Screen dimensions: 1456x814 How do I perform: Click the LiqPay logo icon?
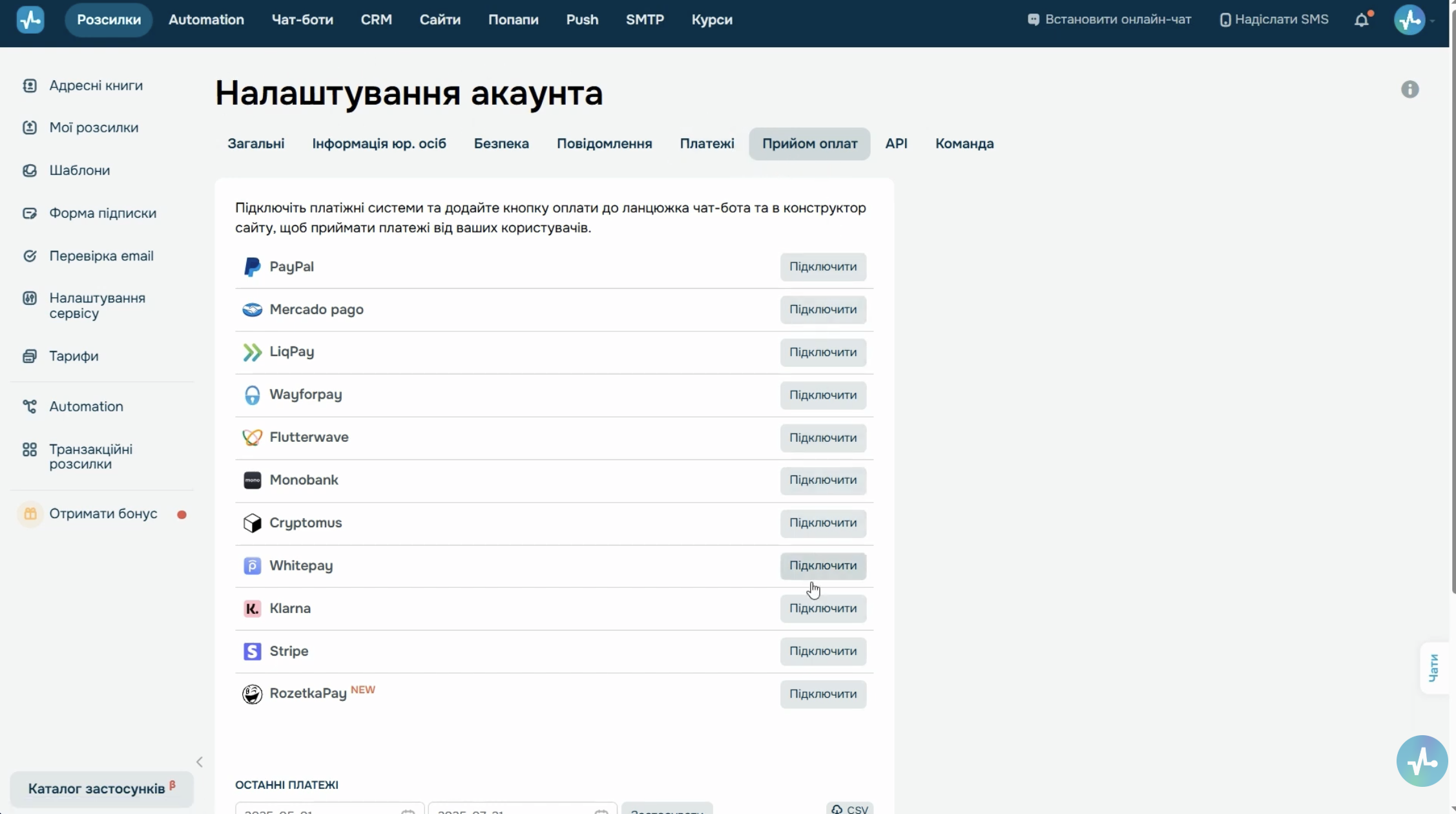pos(252,352)
